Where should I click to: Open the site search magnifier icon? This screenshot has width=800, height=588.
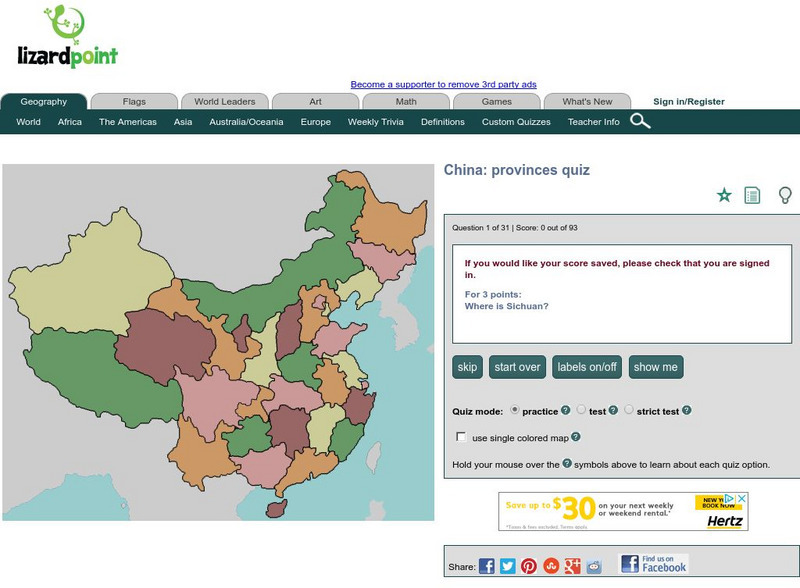640,122
